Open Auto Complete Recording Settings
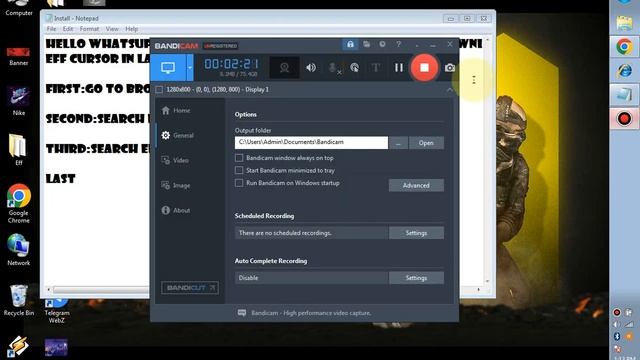This screenshot has height=360, width=640. [x=416, y=278]
